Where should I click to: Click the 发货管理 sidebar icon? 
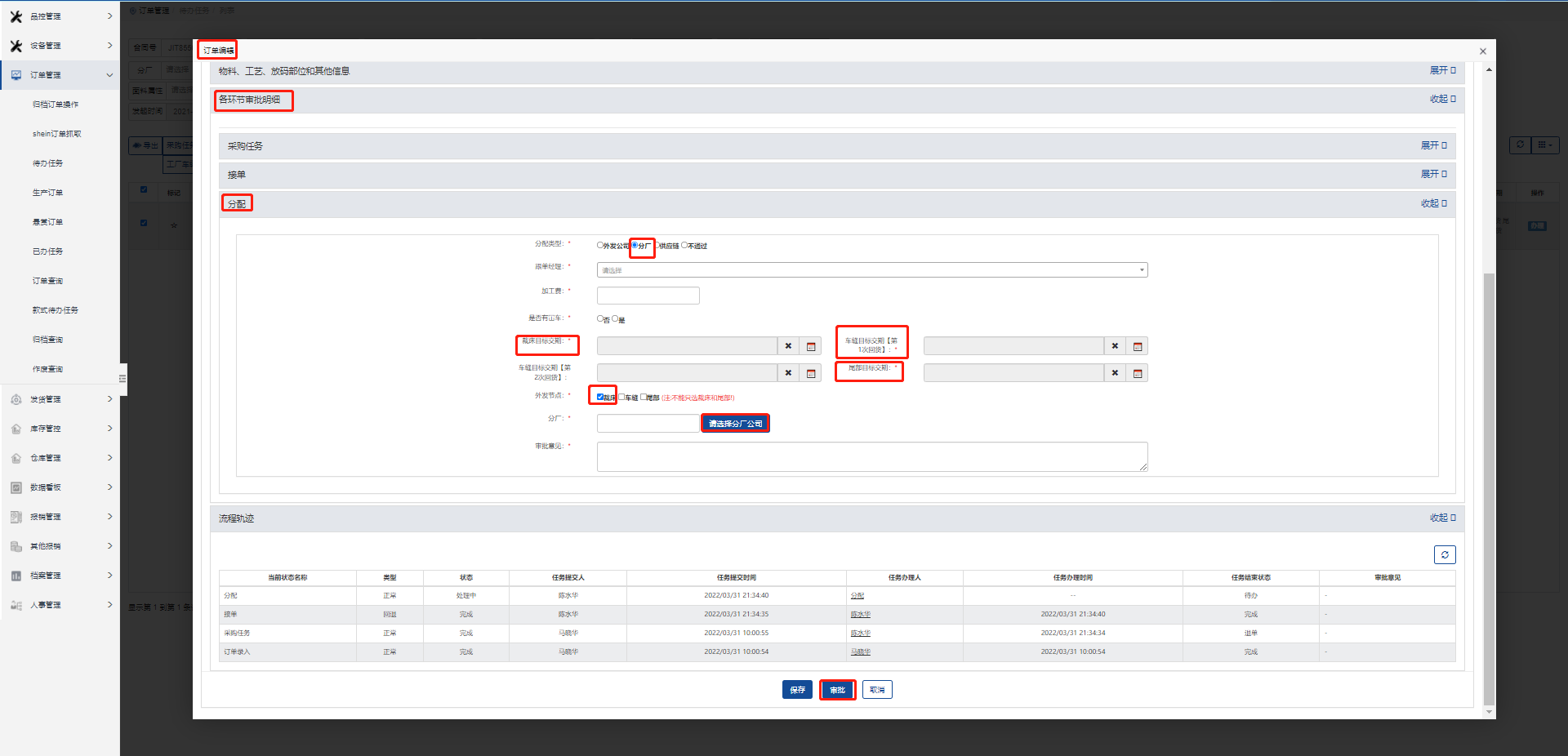16,399
